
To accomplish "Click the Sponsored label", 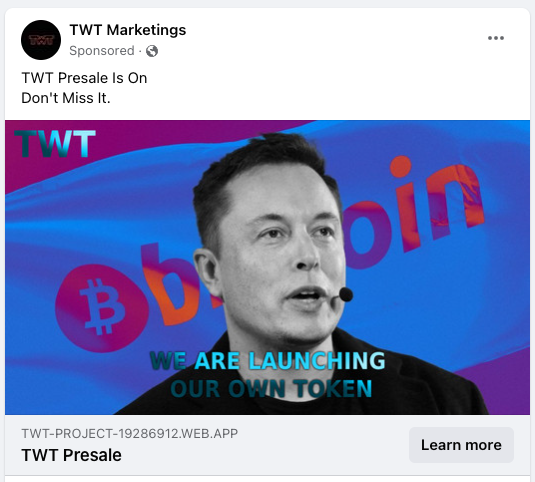I will coord(102,51).
